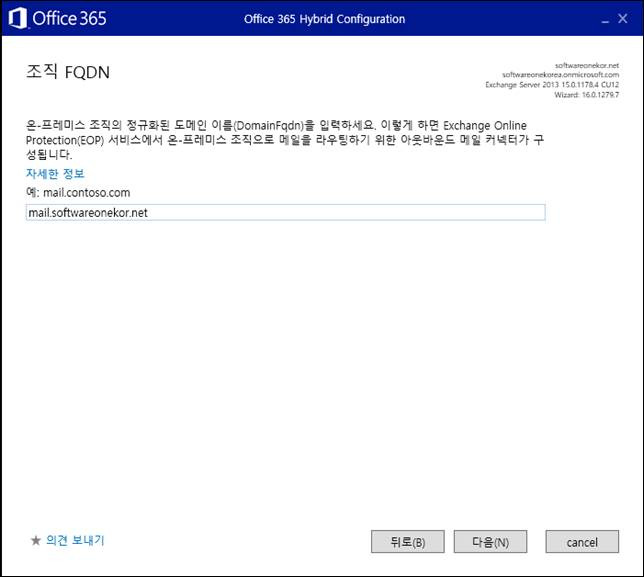Close the Hybrid Configuration wizard window
The image size is (644, 577).
pyautogui.click(x=623, y=18)
